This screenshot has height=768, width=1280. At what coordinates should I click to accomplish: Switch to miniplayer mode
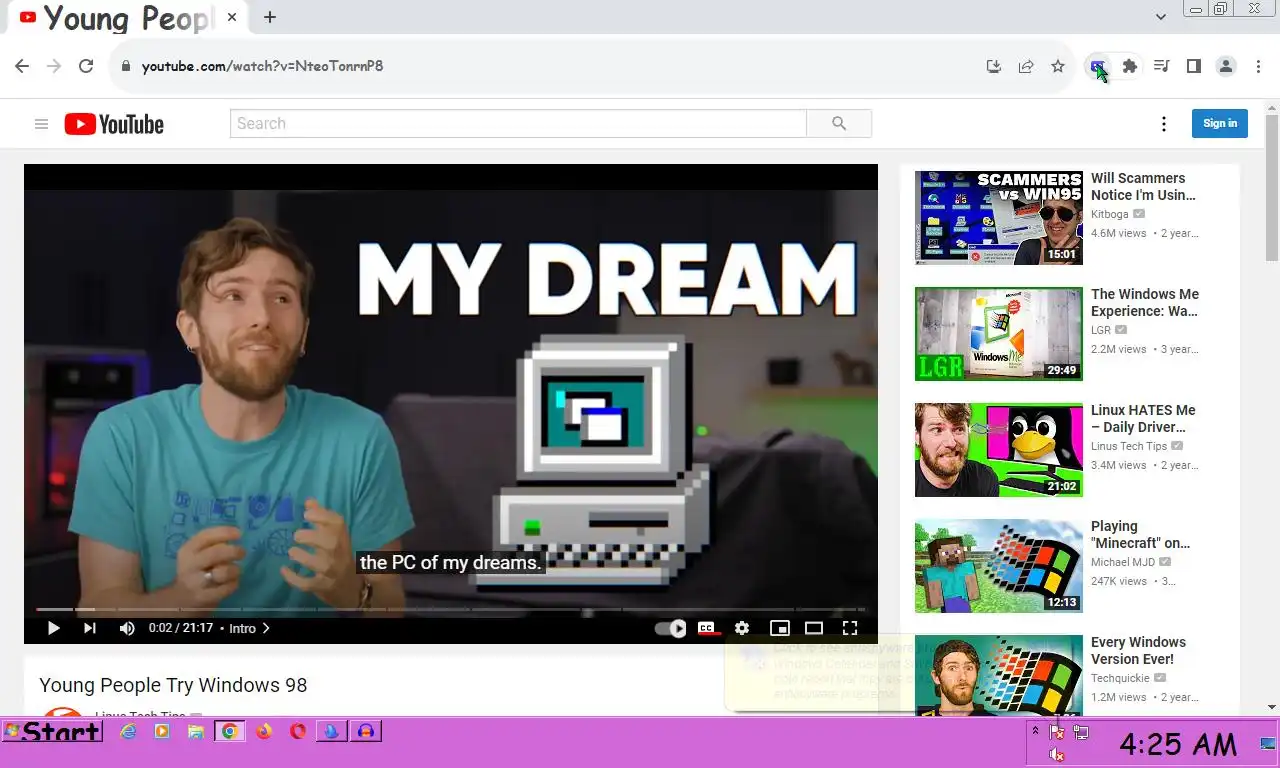point(779,628)
